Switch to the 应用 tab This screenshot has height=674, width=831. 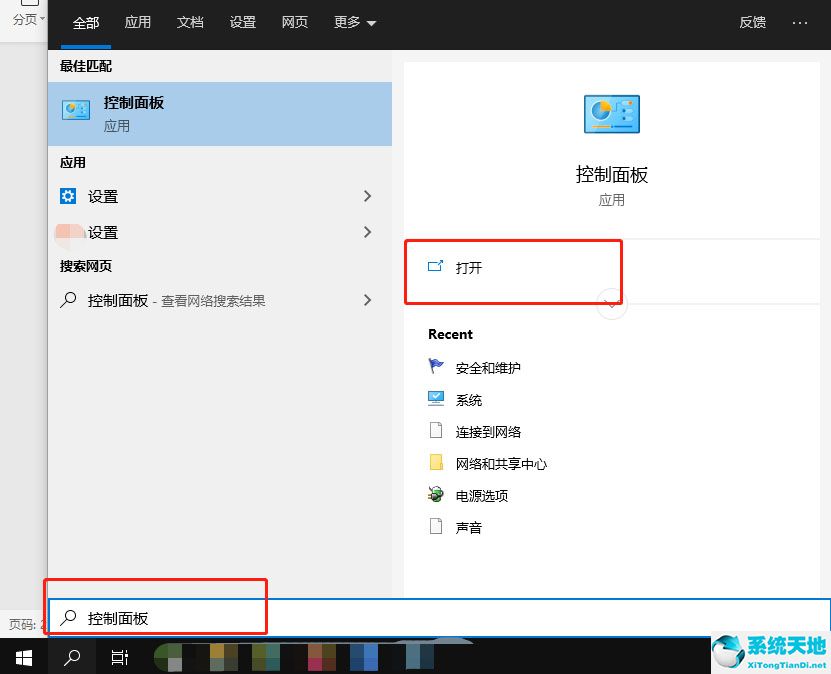point(138,22)
